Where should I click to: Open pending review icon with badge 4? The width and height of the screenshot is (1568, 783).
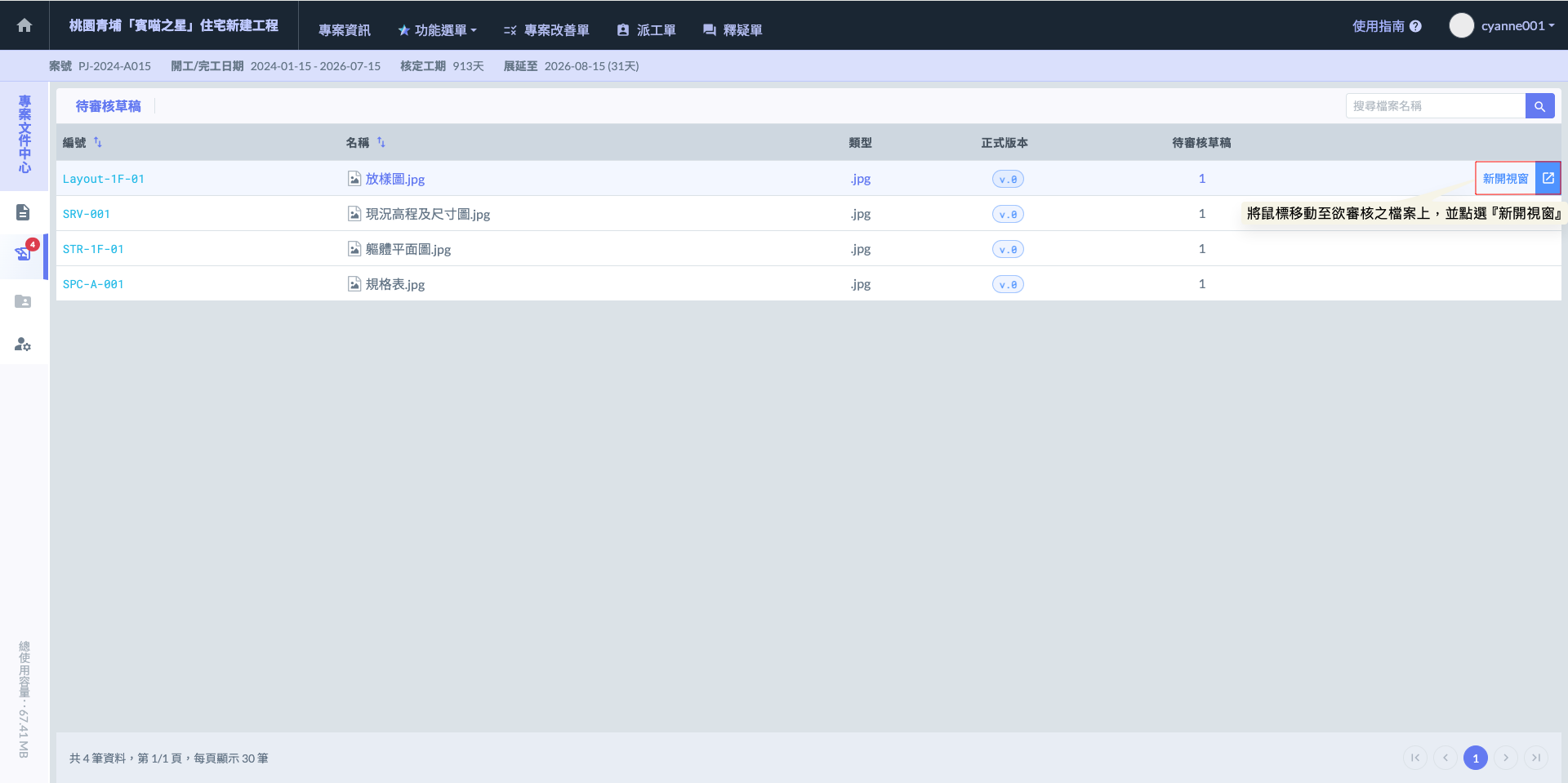[x=23, y=254]
